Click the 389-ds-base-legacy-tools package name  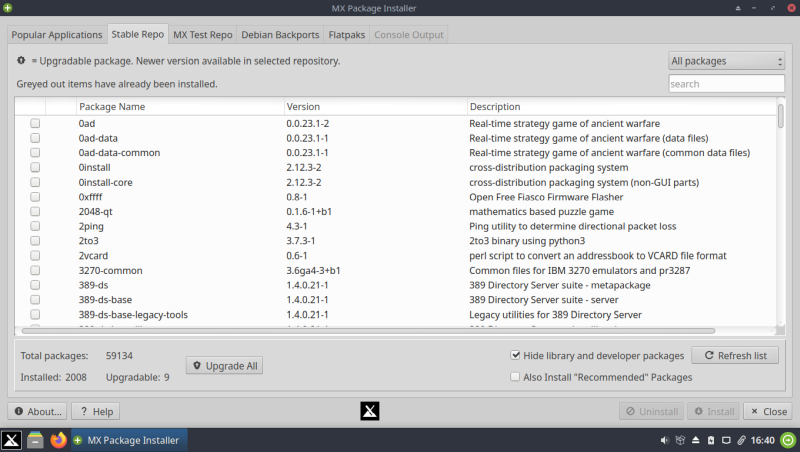133,315
